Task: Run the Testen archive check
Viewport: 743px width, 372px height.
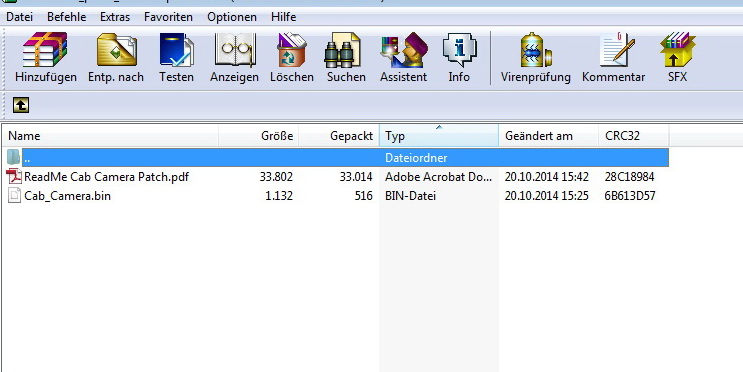Action: click(176, 57)
